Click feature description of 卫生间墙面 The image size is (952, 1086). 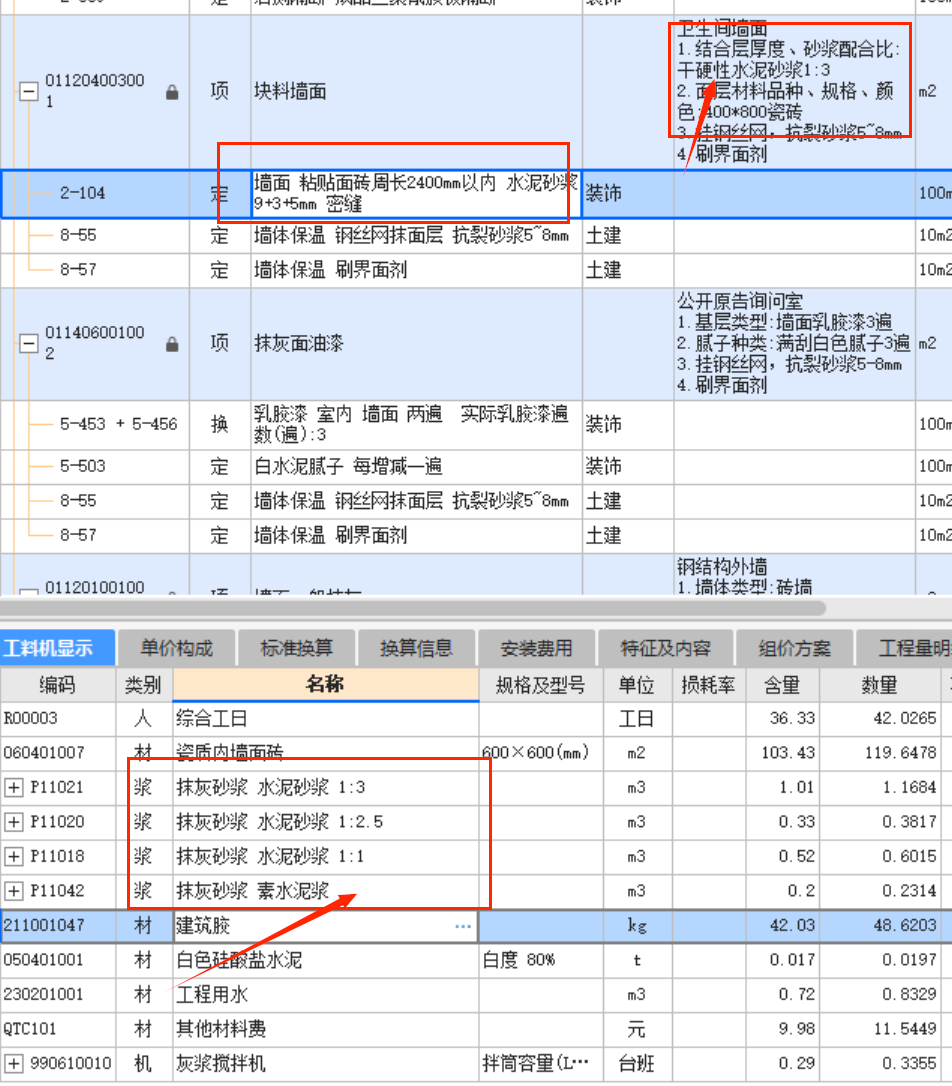pyautogui.click(x=794, y=91)
